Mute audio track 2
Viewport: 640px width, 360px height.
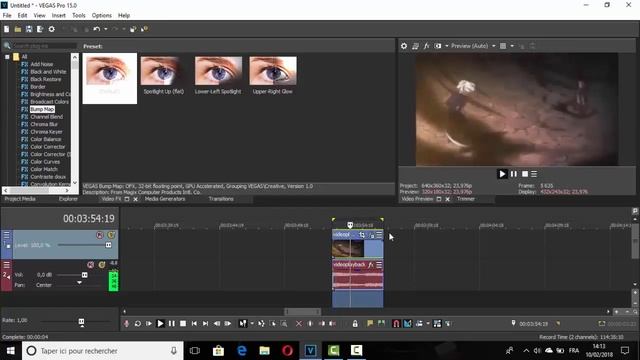tap(91, 265)
